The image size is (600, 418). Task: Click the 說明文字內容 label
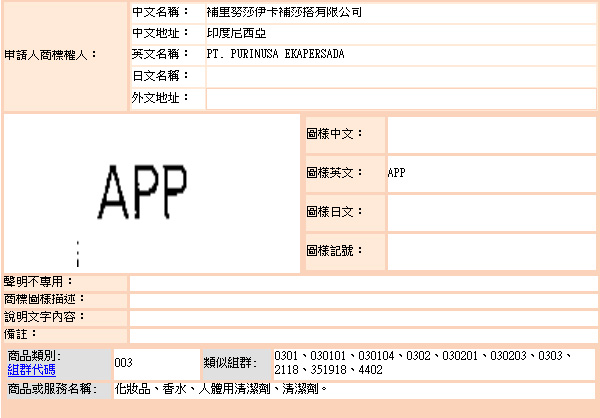click(44, 317)
